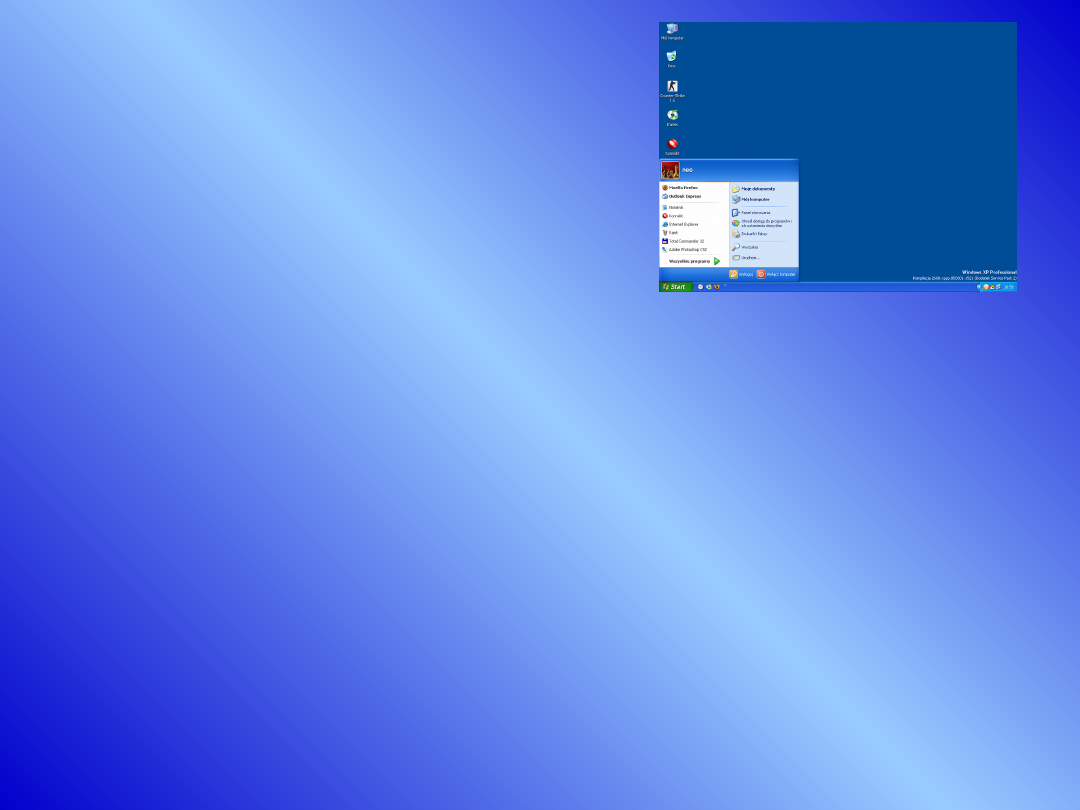Open Mój komputer in Start menu right column

click(x=751, y=199)
